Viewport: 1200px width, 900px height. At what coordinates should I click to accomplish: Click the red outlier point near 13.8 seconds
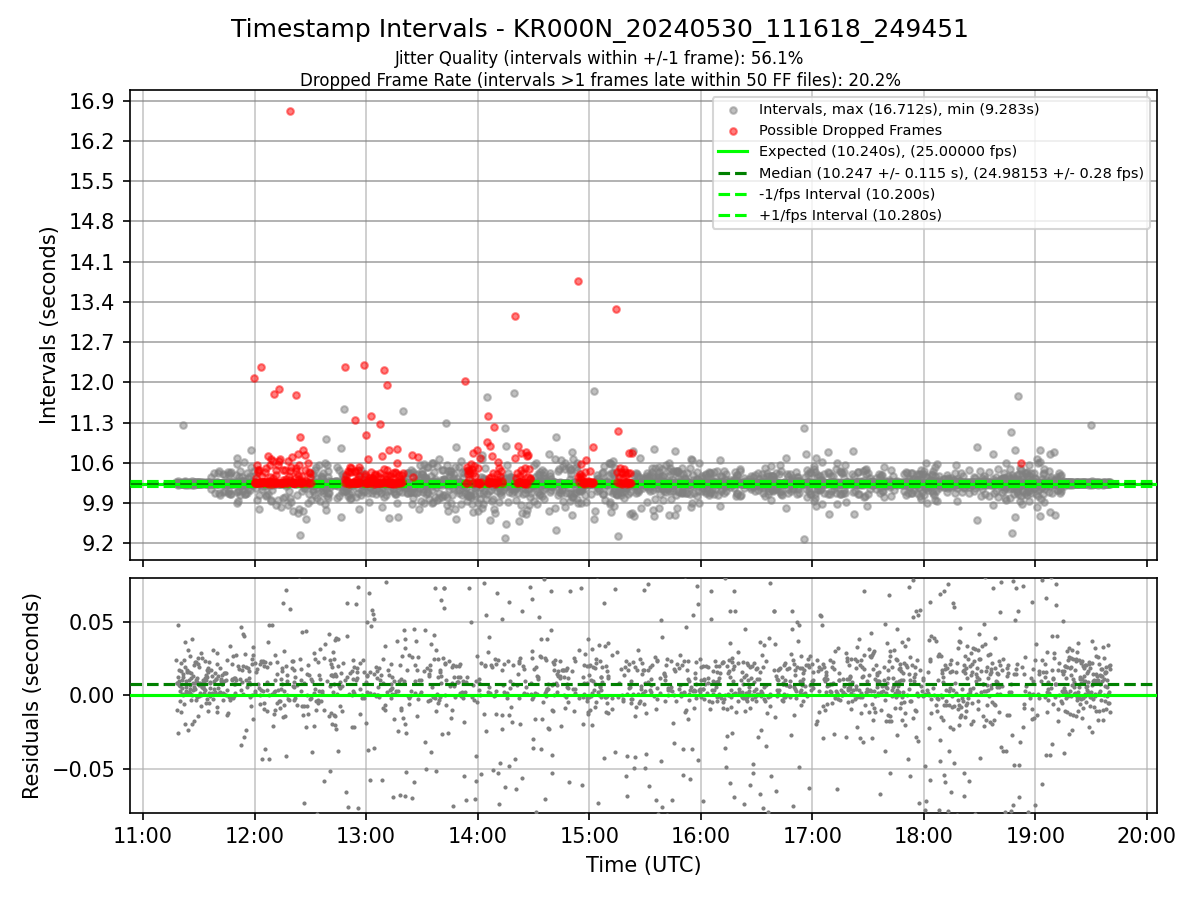point(578,281)
